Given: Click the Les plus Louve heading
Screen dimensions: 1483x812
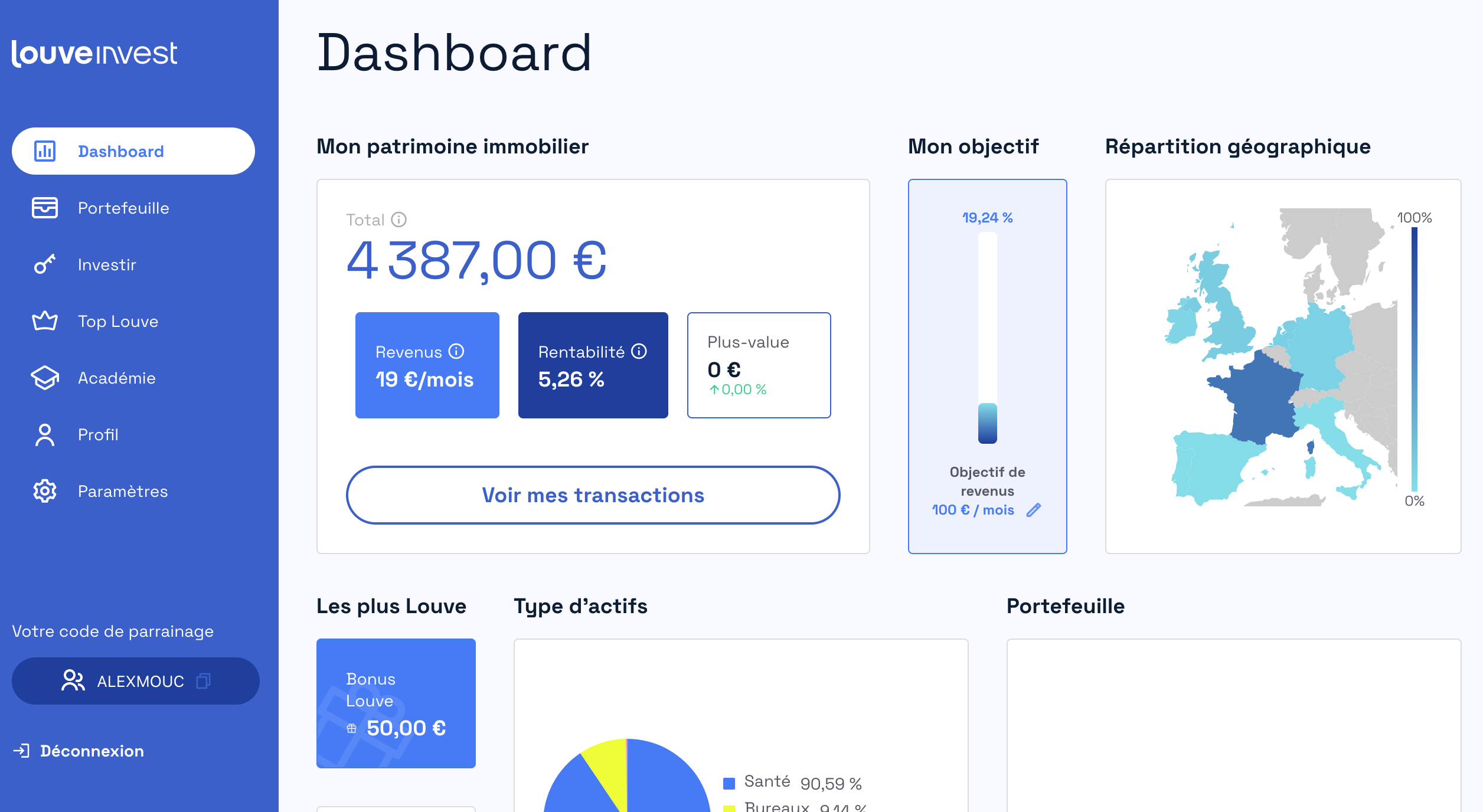Looking at the screenshot, I should [x=391, y=606].
